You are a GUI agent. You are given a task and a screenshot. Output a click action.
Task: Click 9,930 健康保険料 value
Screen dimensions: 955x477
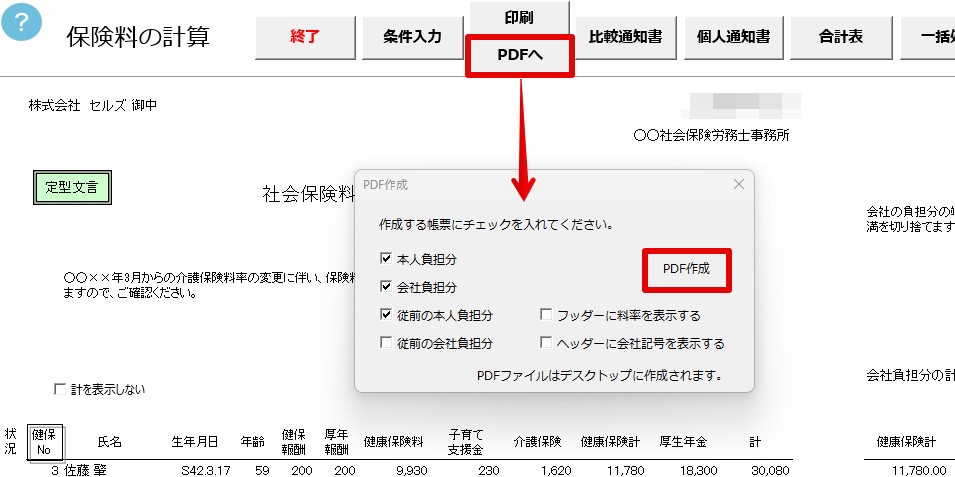(x=412, y=471)
